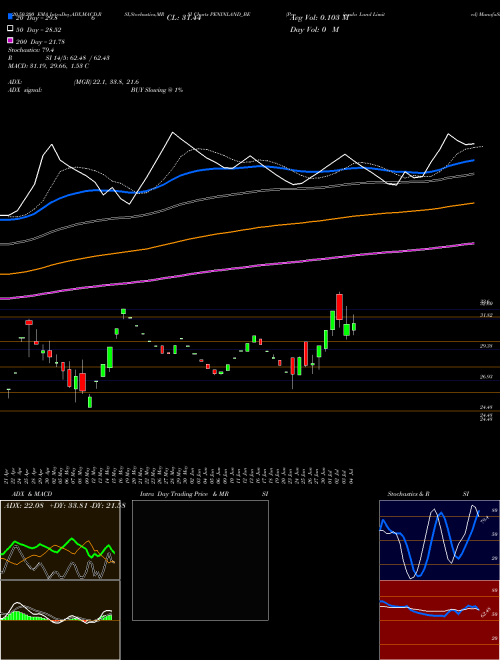Click the magenta 200 Day legend swatch
Viewport: 500px width, 660px height.
click(11, 40)
